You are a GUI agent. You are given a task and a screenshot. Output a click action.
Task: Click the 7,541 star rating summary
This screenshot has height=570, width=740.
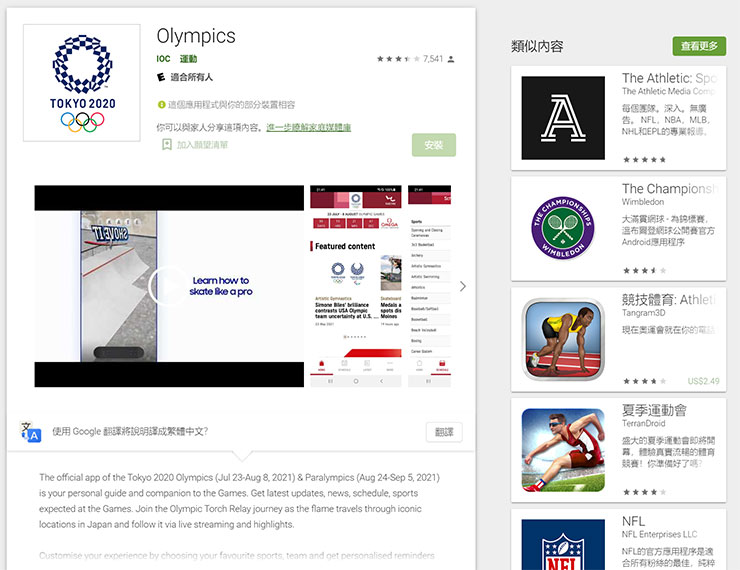point(415,59)
